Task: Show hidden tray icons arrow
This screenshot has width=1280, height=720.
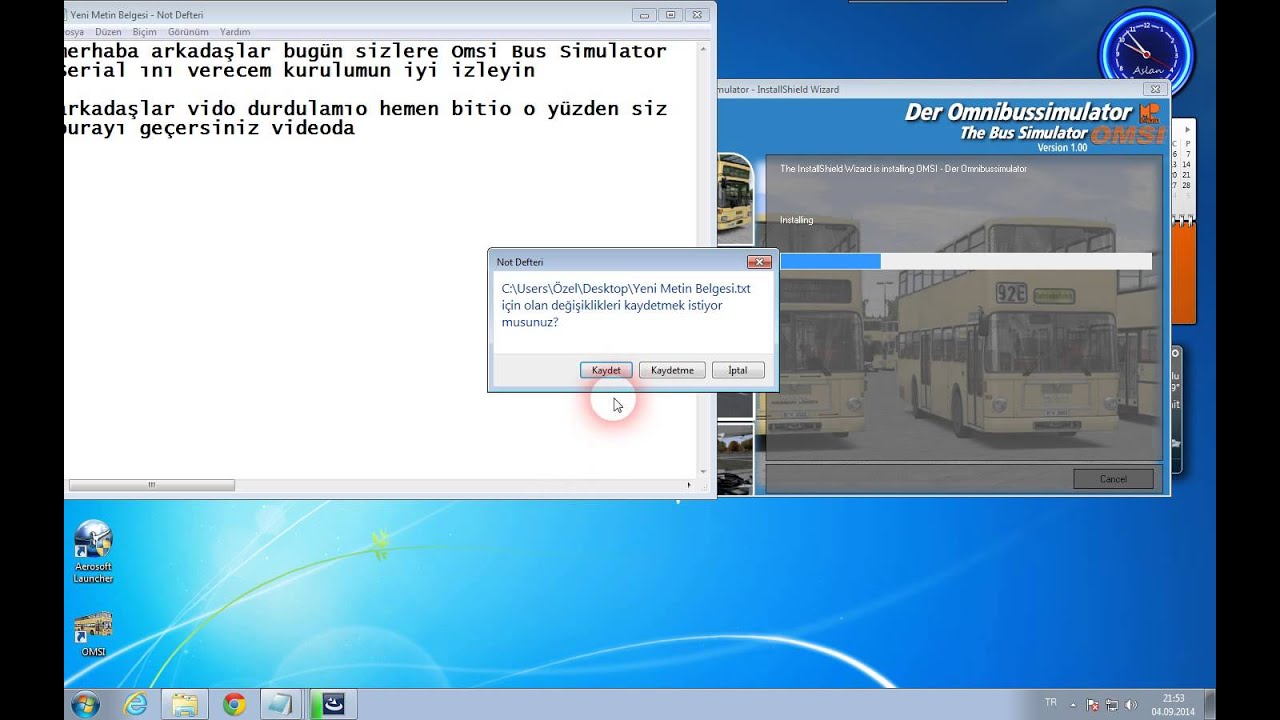Action: pos(1075,704)
